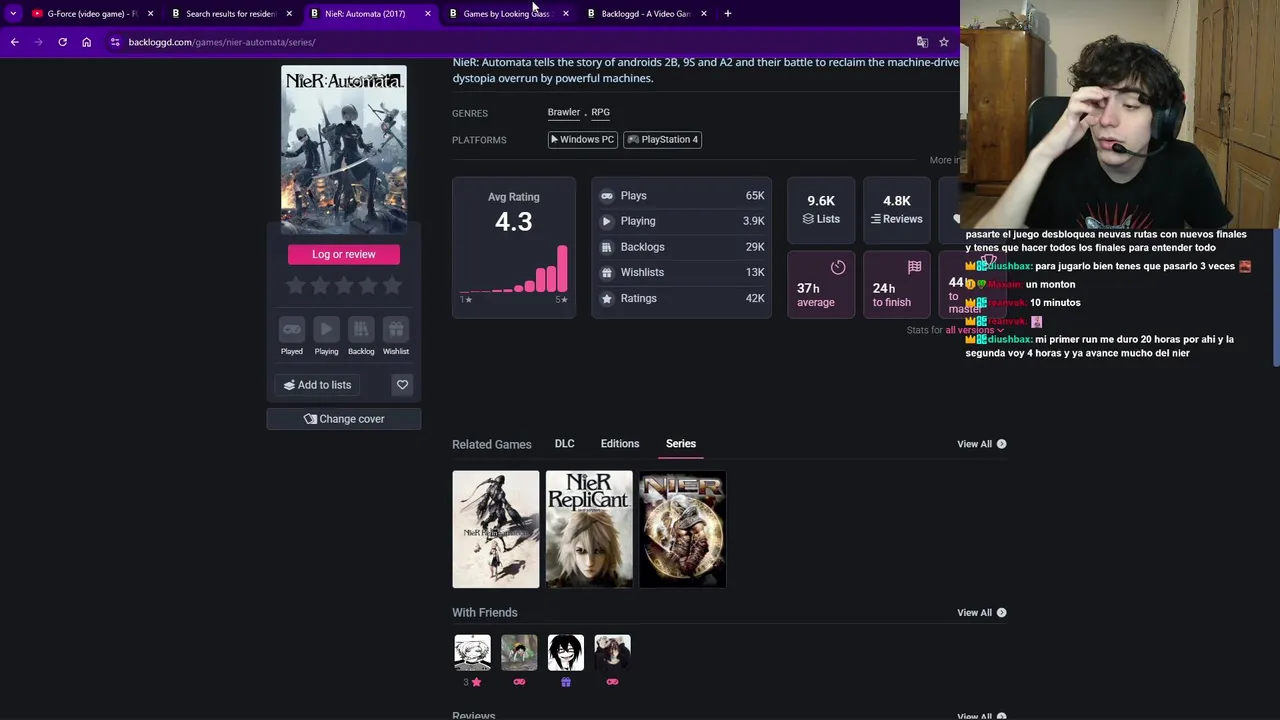Image resolution: width=1280 pixels, height=720 pixels.
Task: Reload the page with refresh icon
Action: [62, 42]
